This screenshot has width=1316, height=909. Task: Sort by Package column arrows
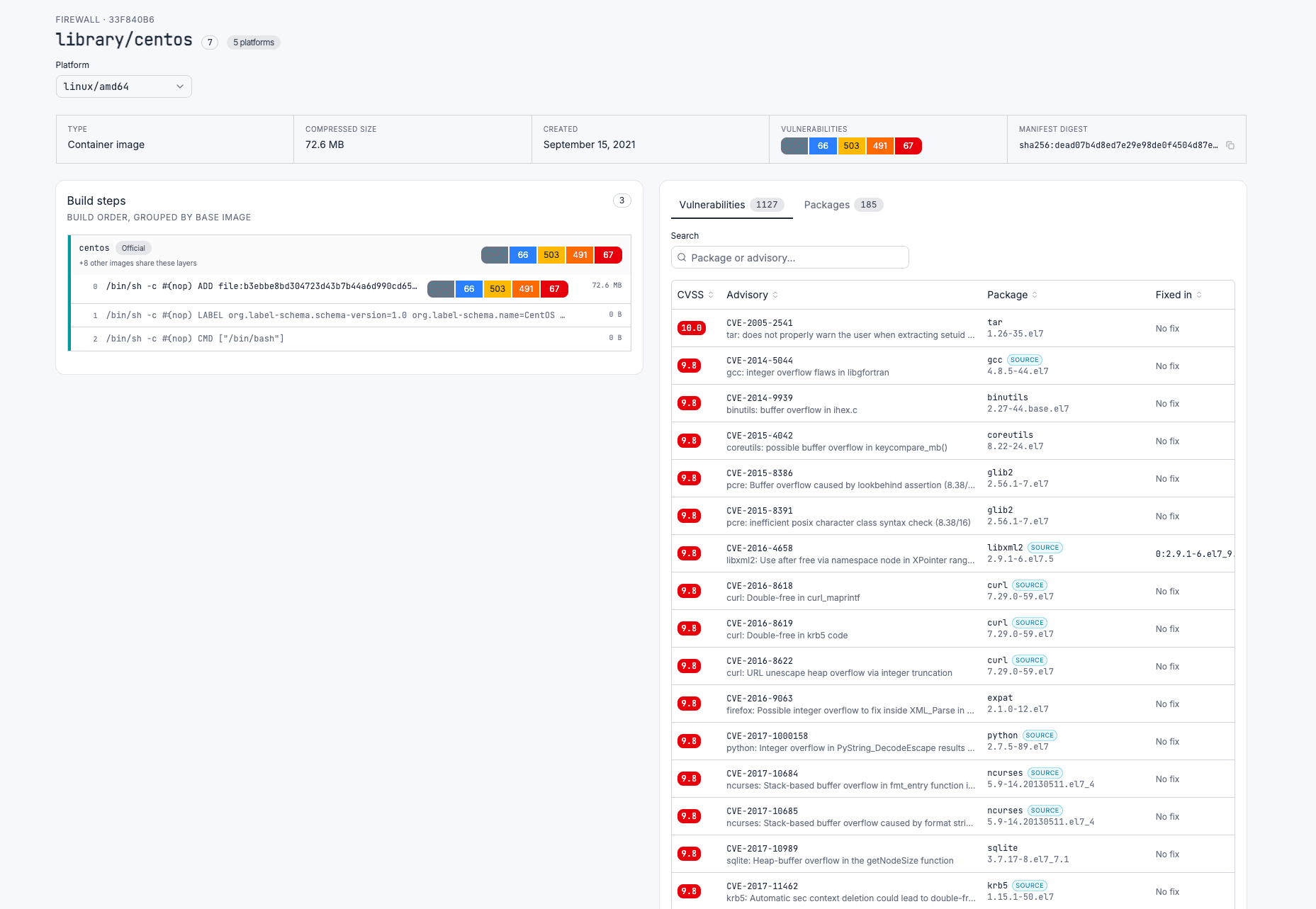pyautogui.click(x=1035, y=295)
